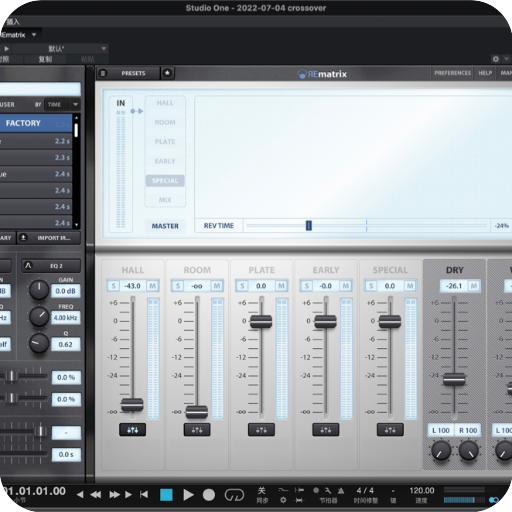Open the sort BY TIME dropdown

62,104
